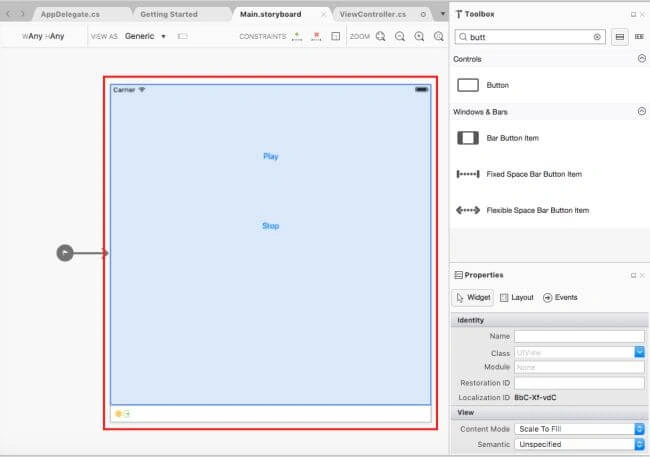This screenshot has height=457, width=650.
Task: Remove all constraints icon
Action: click(x=316, y=36)
